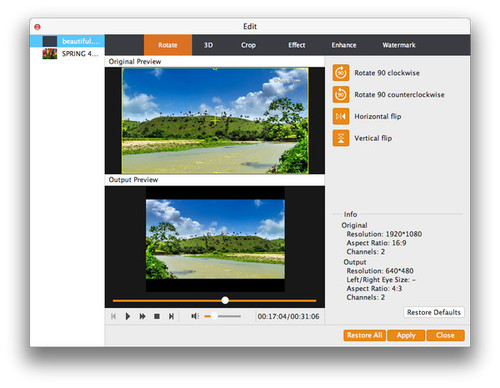Click the Rotate 90 clockwise icon
Image resolution: width=500 pixels, height=388 pixels.
(x=341, y=73)
